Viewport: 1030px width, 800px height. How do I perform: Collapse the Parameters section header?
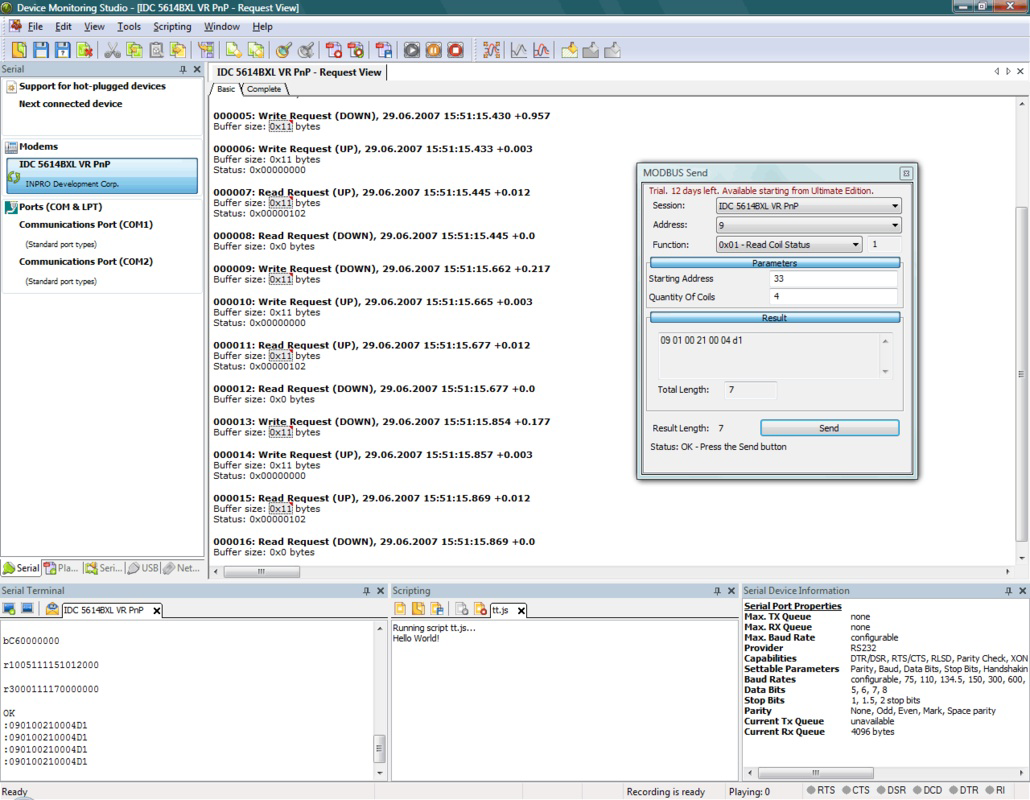(774, 263)
